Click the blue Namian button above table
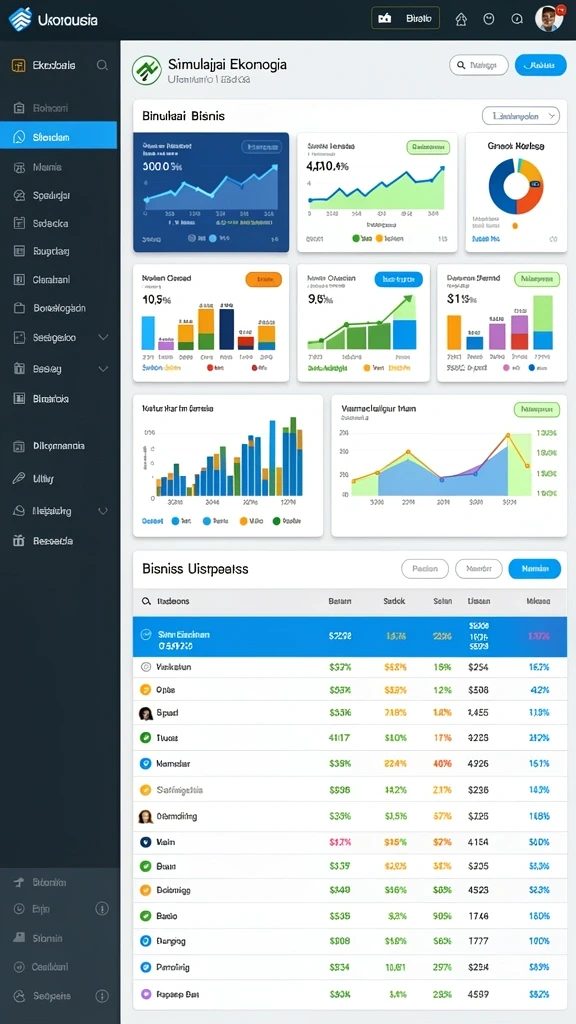Viewport: 576px width, 1024px height. point(534,569)
